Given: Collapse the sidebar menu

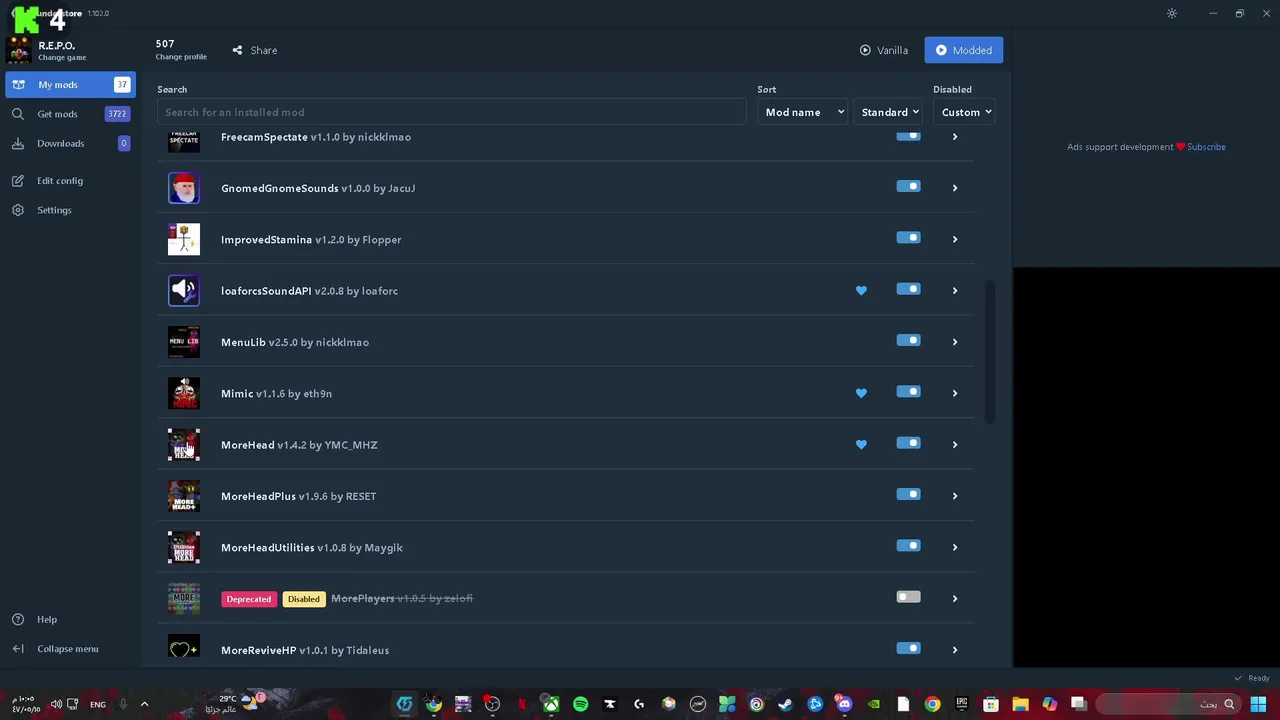Looking at the screenshot, I should click(x=67, y=649).
